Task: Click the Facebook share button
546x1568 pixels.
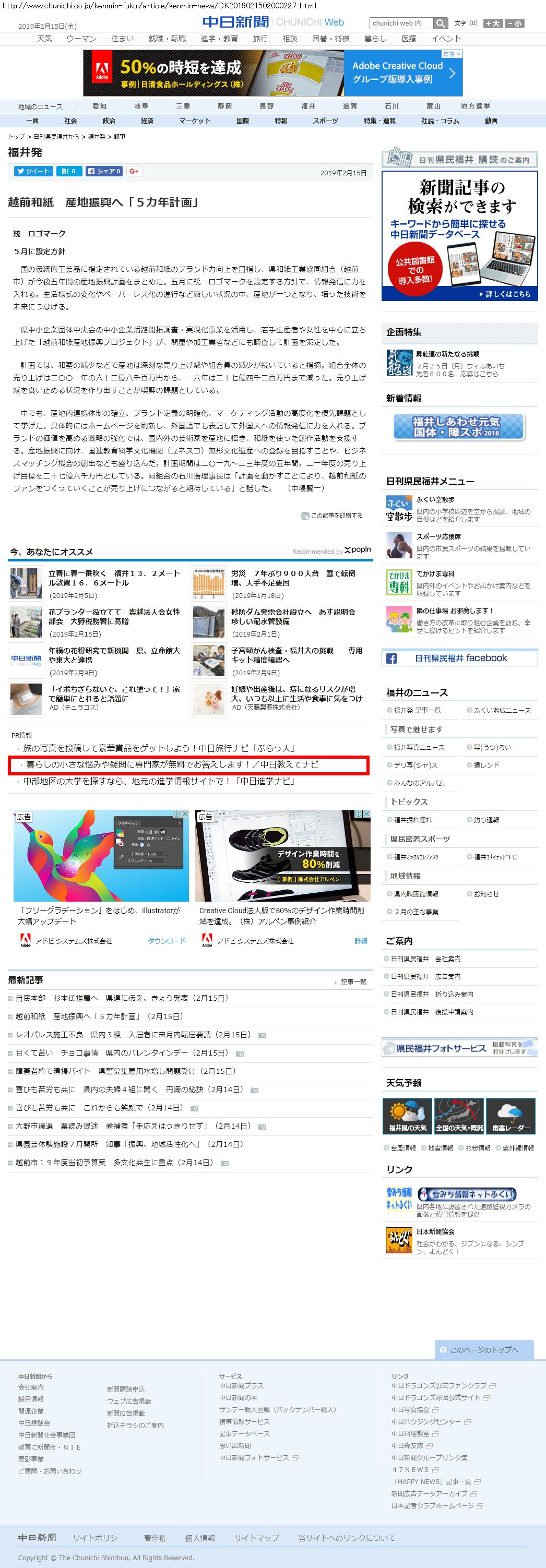Action: [104, 172]
